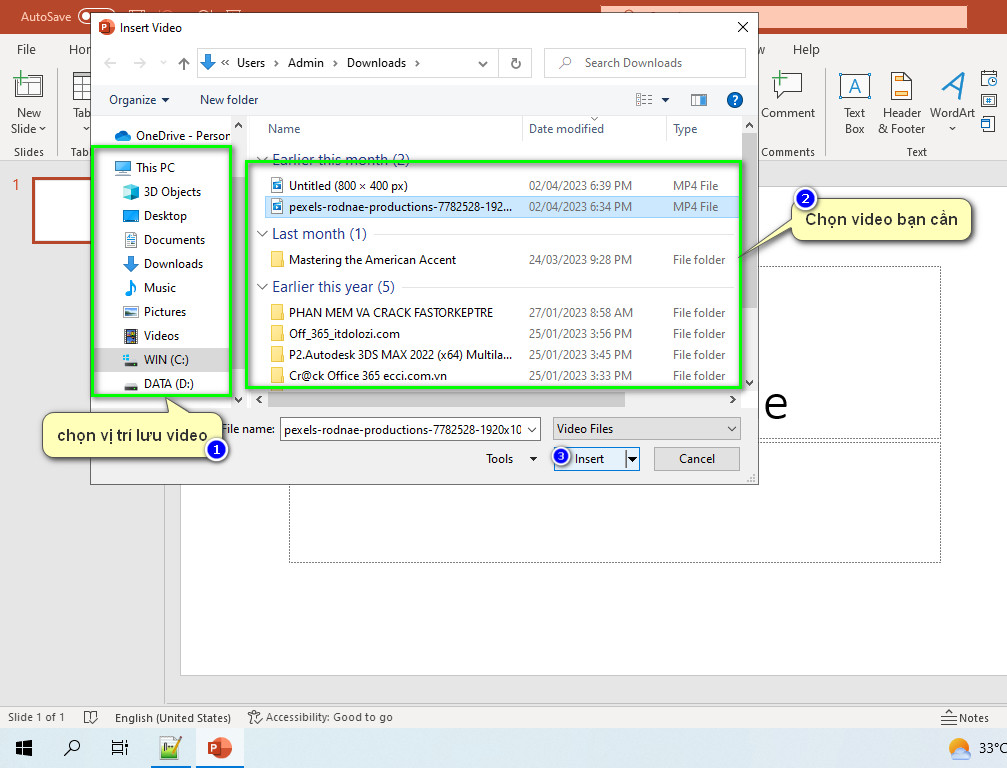Image resolution: width=1007 pixels, height=768 pixels.
Task: Click the change view icon
Action: pyautogui.click(x=644, y=100)
